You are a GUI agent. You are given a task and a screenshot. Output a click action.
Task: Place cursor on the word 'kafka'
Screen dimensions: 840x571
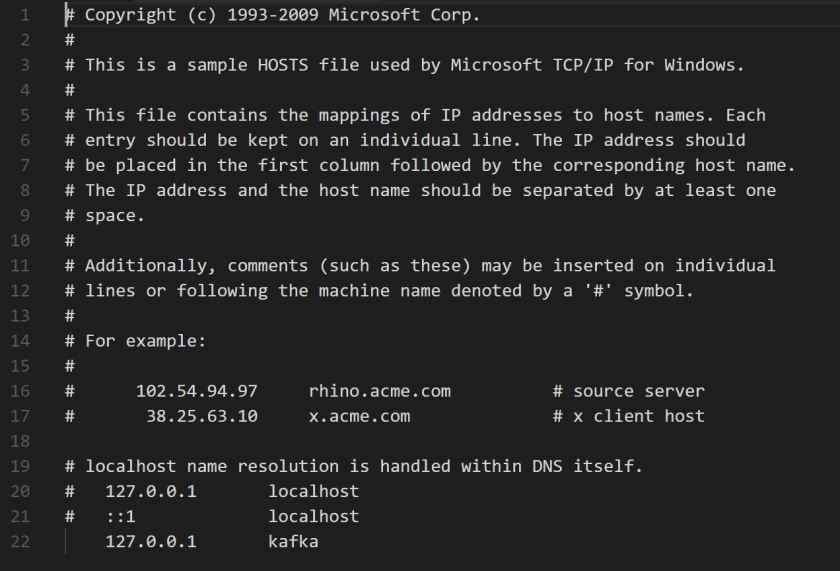tap(293, 542)
